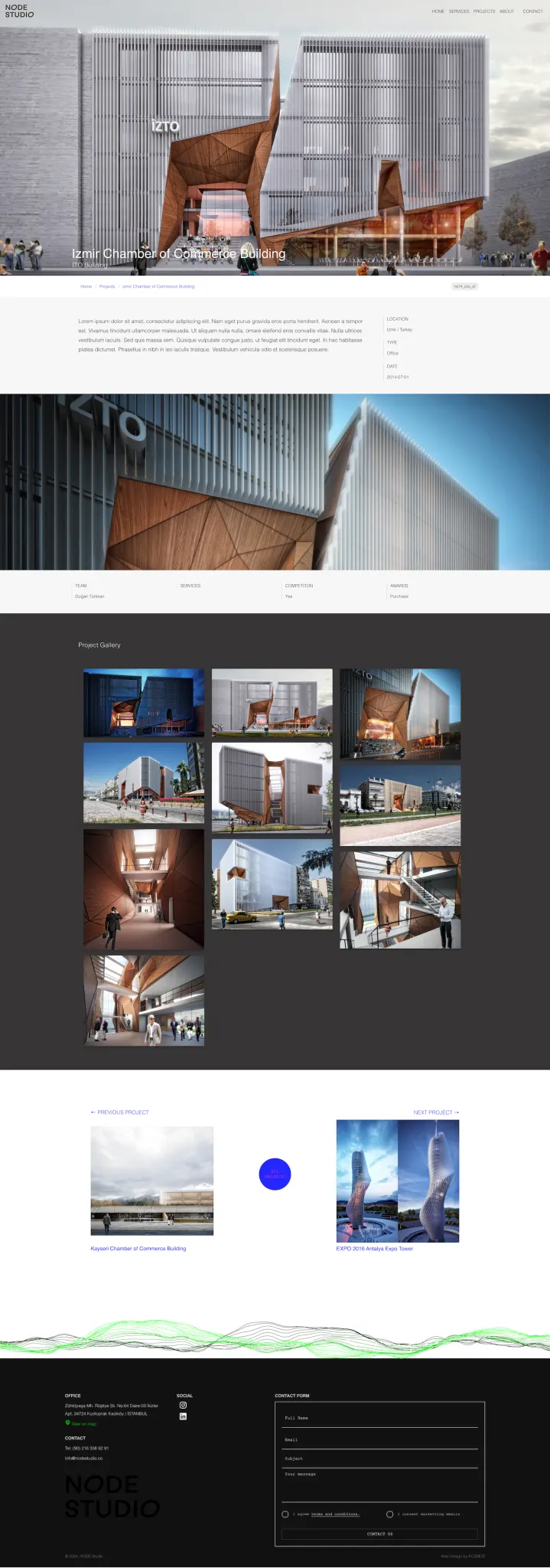Image resolution: width=550 pixels, height=1568 pixels.
Task: Click the info@nodestudio.co email address
Action: [83, 1458]
